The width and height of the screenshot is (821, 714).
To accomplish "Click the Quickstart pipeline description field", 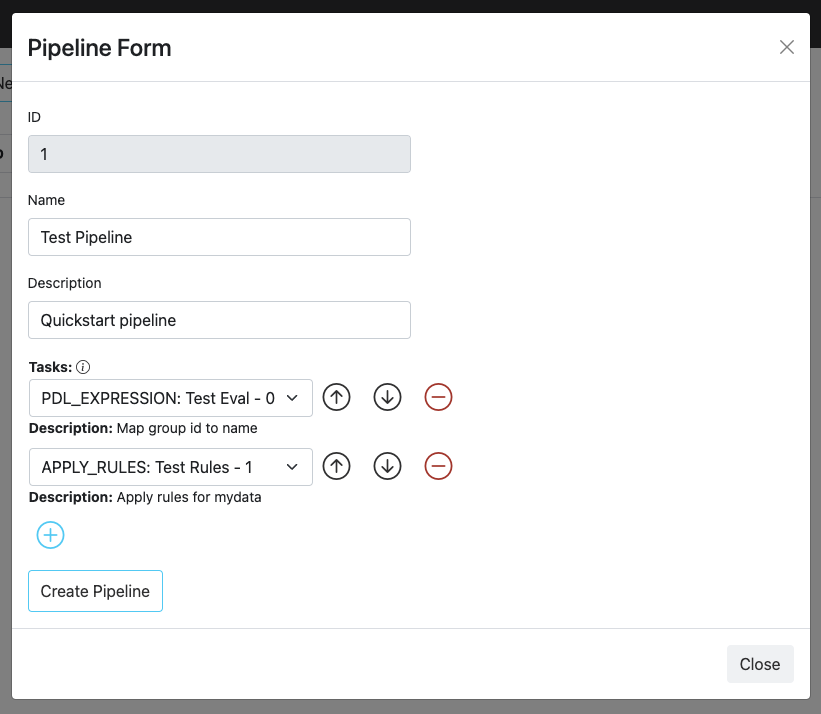I will tap(219, 320).
